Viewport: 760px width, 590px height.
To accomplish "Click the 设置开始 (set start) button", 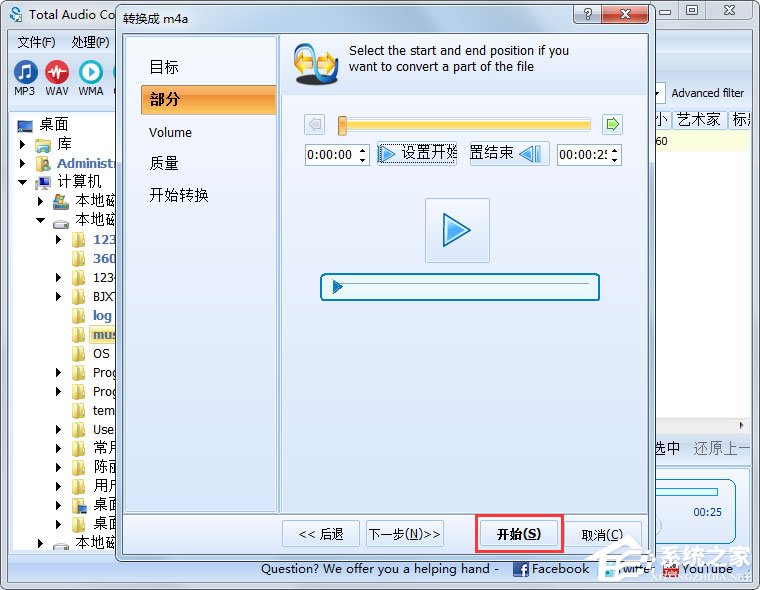I will pos(417,154).
